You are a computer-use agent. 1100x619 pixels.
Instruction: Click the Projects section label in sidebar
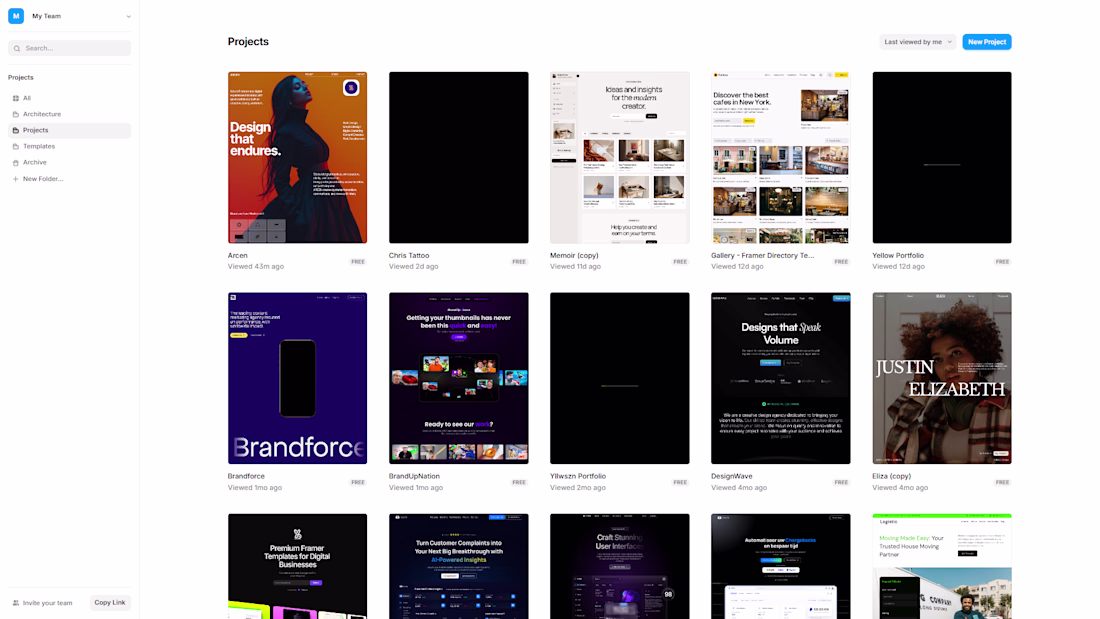point(21,77)
